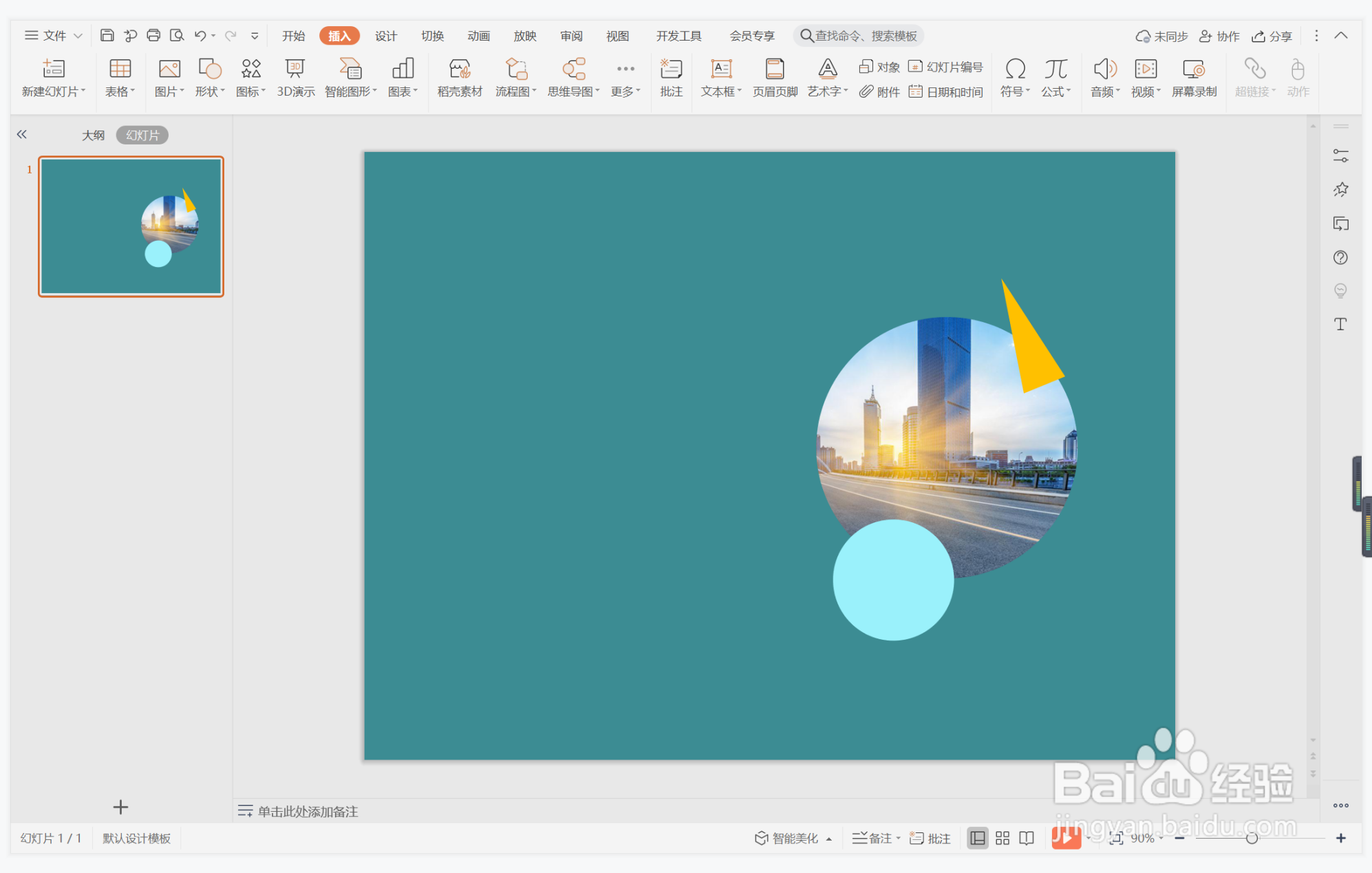1372x873 pixels.
Task: Click the slideshow play button in status bar
Action: [x=1065, y=838]
